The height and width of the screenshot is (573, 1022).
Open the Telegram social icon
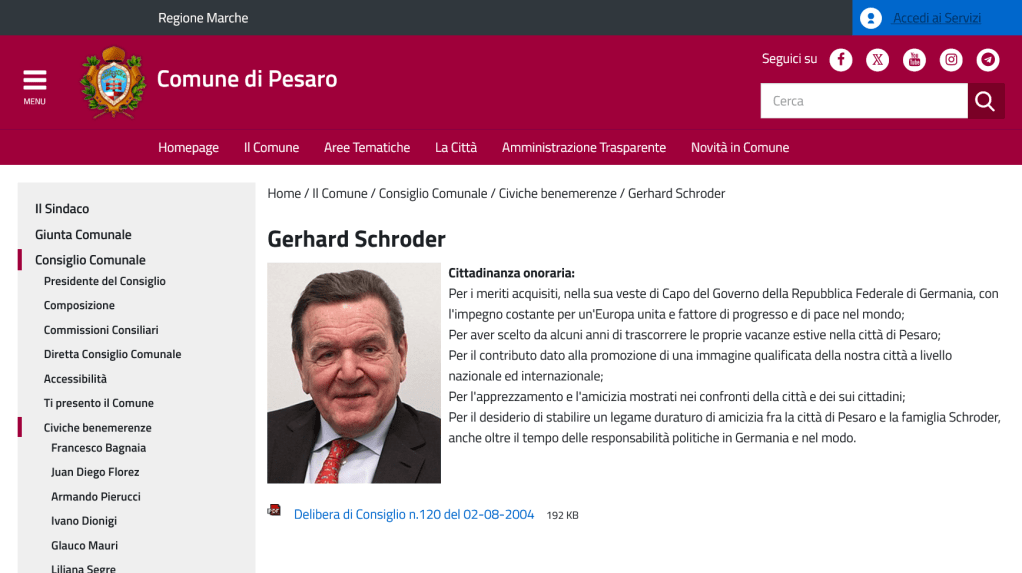pos(988,60)
